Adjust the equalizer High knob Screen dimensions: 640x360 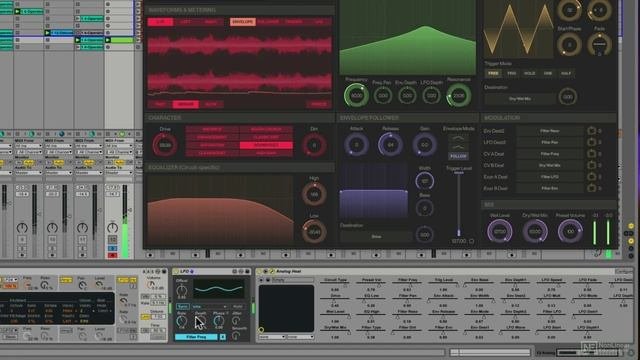coord(314,194)
